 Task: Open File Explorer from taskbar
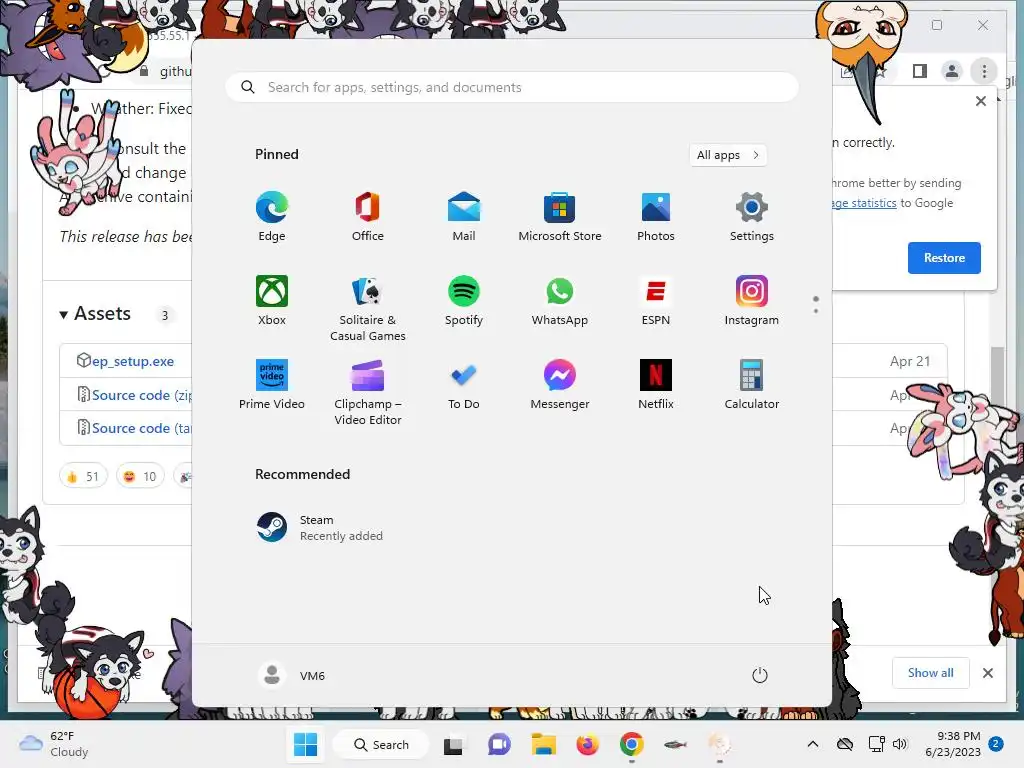click(x=543, y=744)
